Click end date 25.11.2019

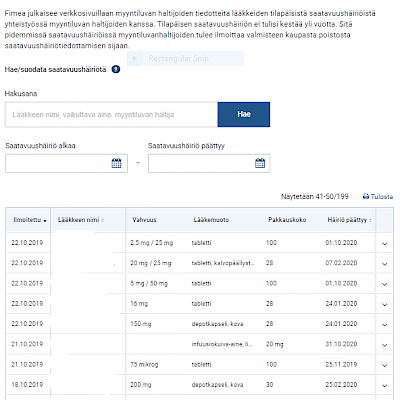tap(341, 364)
